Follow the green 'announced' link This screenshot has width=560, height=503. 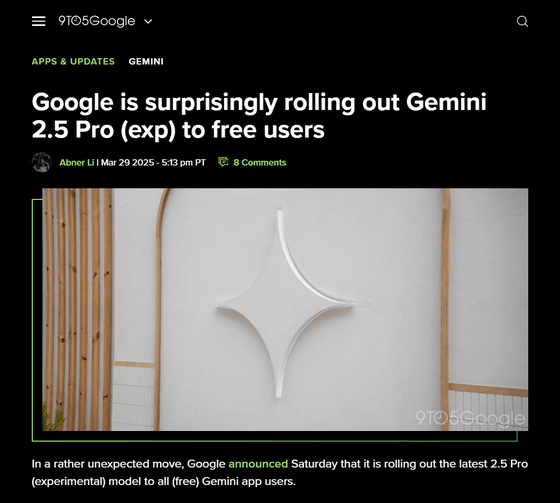coord(258,464)
